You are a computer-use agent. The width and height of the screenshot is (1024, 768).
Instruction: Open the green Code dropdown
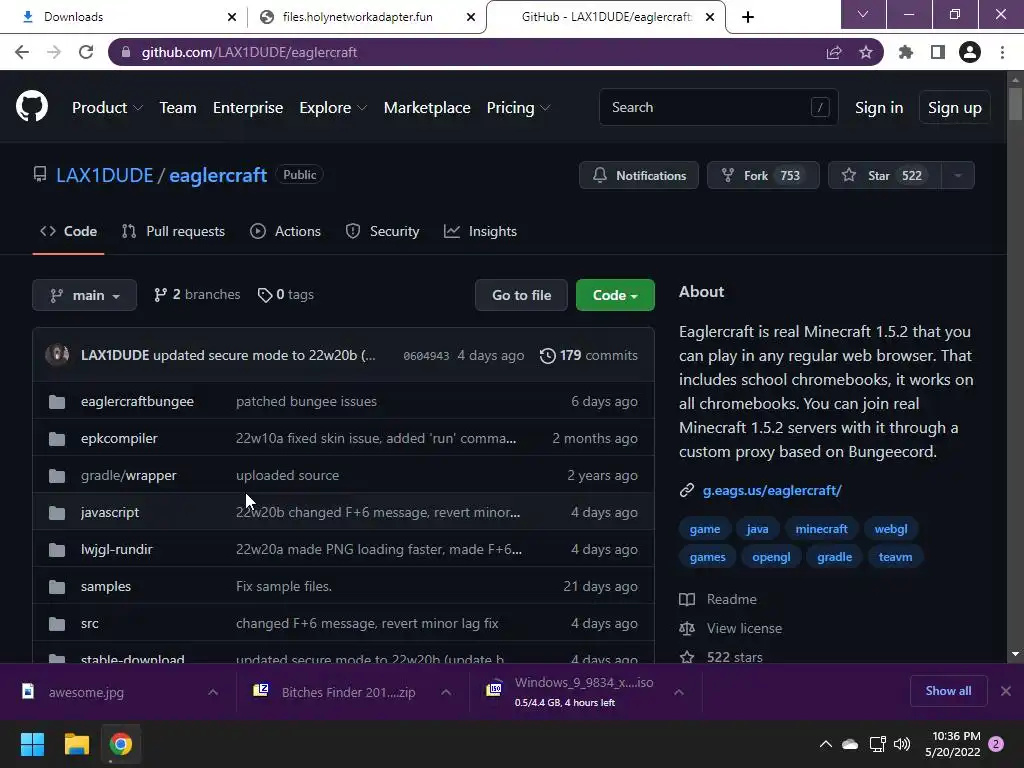[x=615, y=295]
